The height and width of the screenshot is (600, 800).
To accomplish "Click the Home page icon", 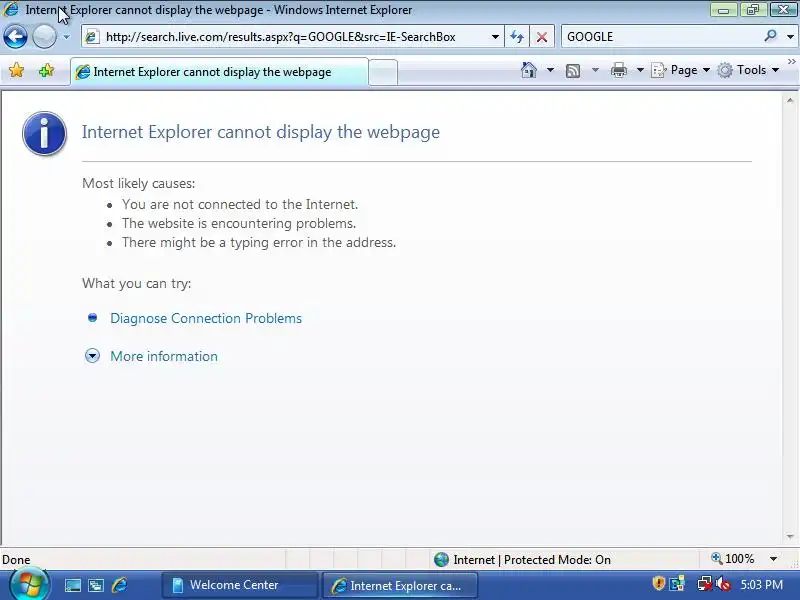I will pos(529,70).
